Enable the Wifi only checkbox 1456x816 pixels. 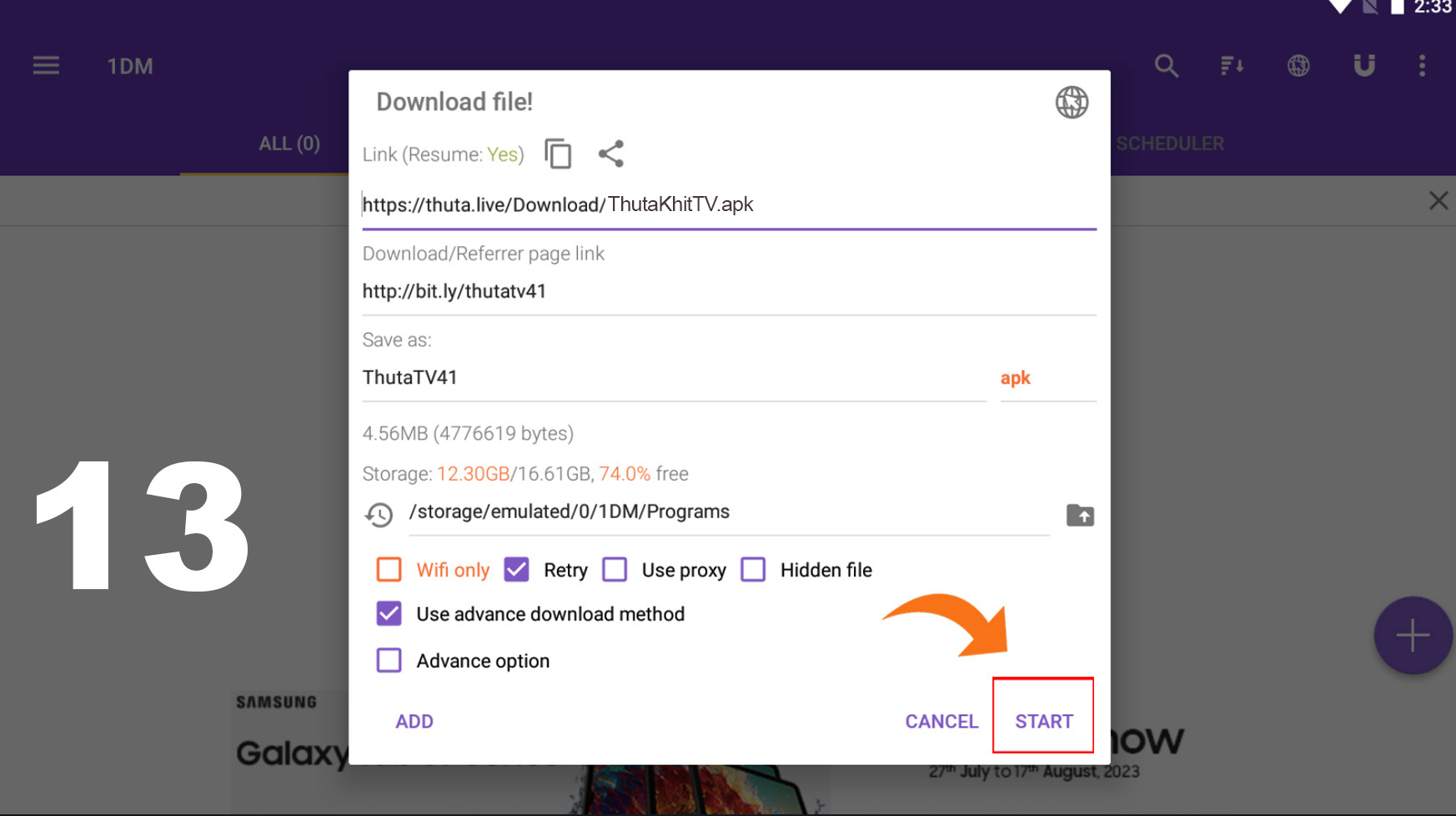coord(389,570)
